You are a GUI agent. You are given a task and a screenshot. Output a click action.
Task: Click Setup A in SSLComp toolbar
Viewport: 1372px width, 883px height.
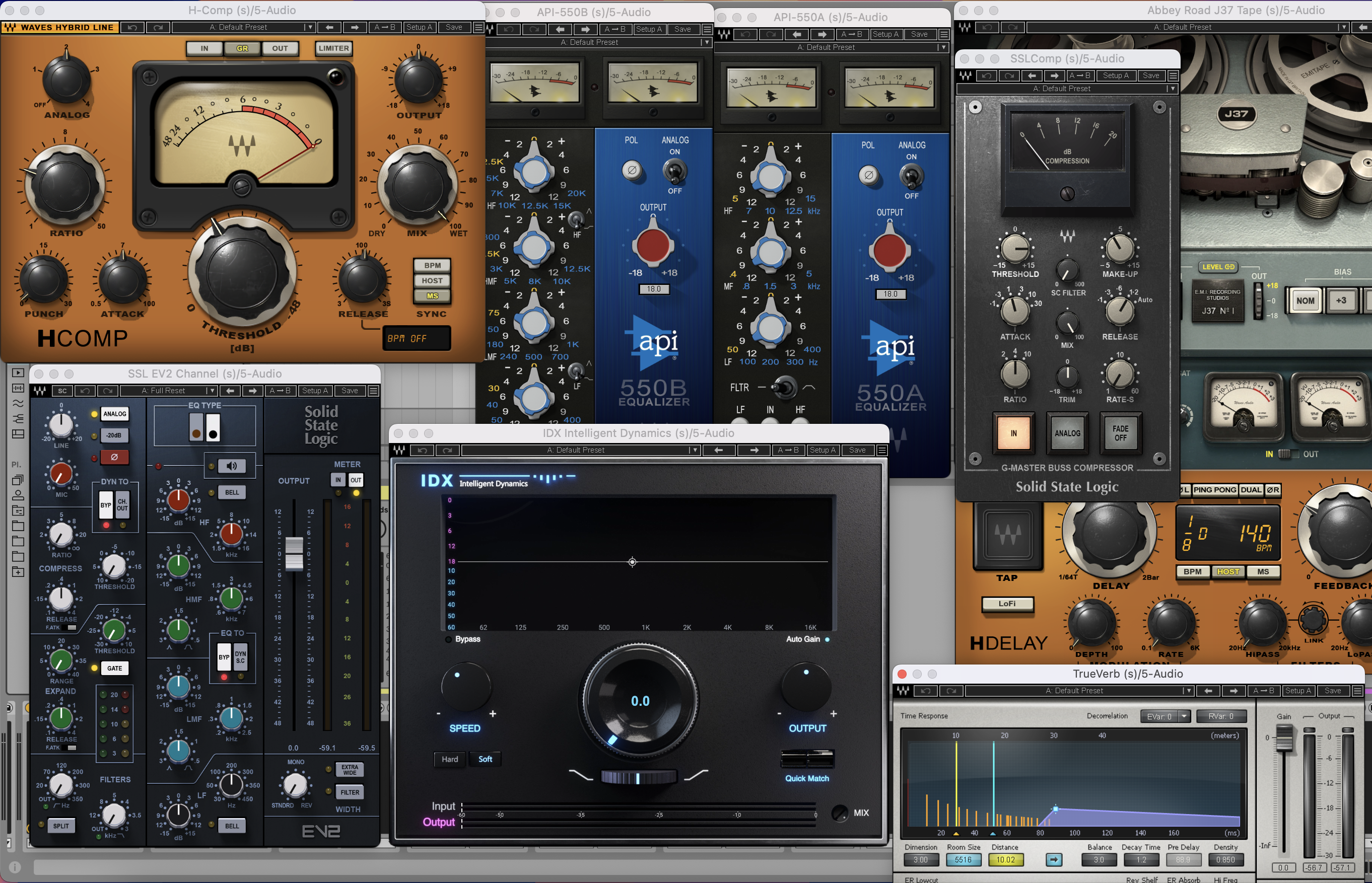(x=1116, y=76)
